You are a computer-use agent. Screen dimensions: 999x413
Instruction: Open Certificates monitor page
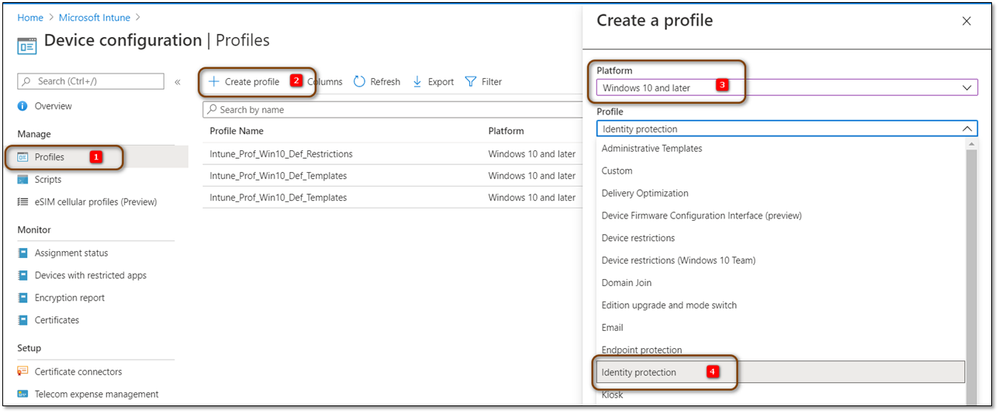pyautogui.click(x=57, y=320)
